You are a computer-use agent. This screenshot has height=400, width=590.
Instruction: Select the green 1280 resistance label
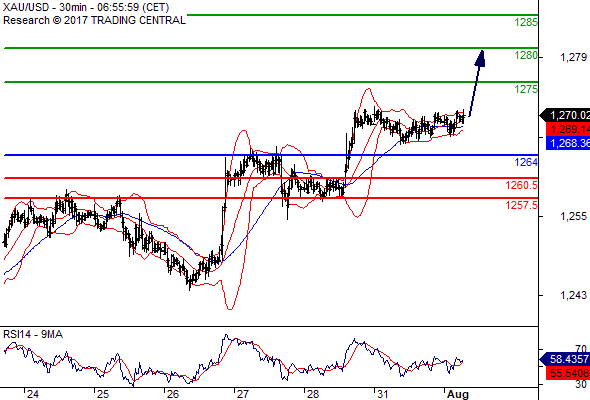click(x=526, y=55)
